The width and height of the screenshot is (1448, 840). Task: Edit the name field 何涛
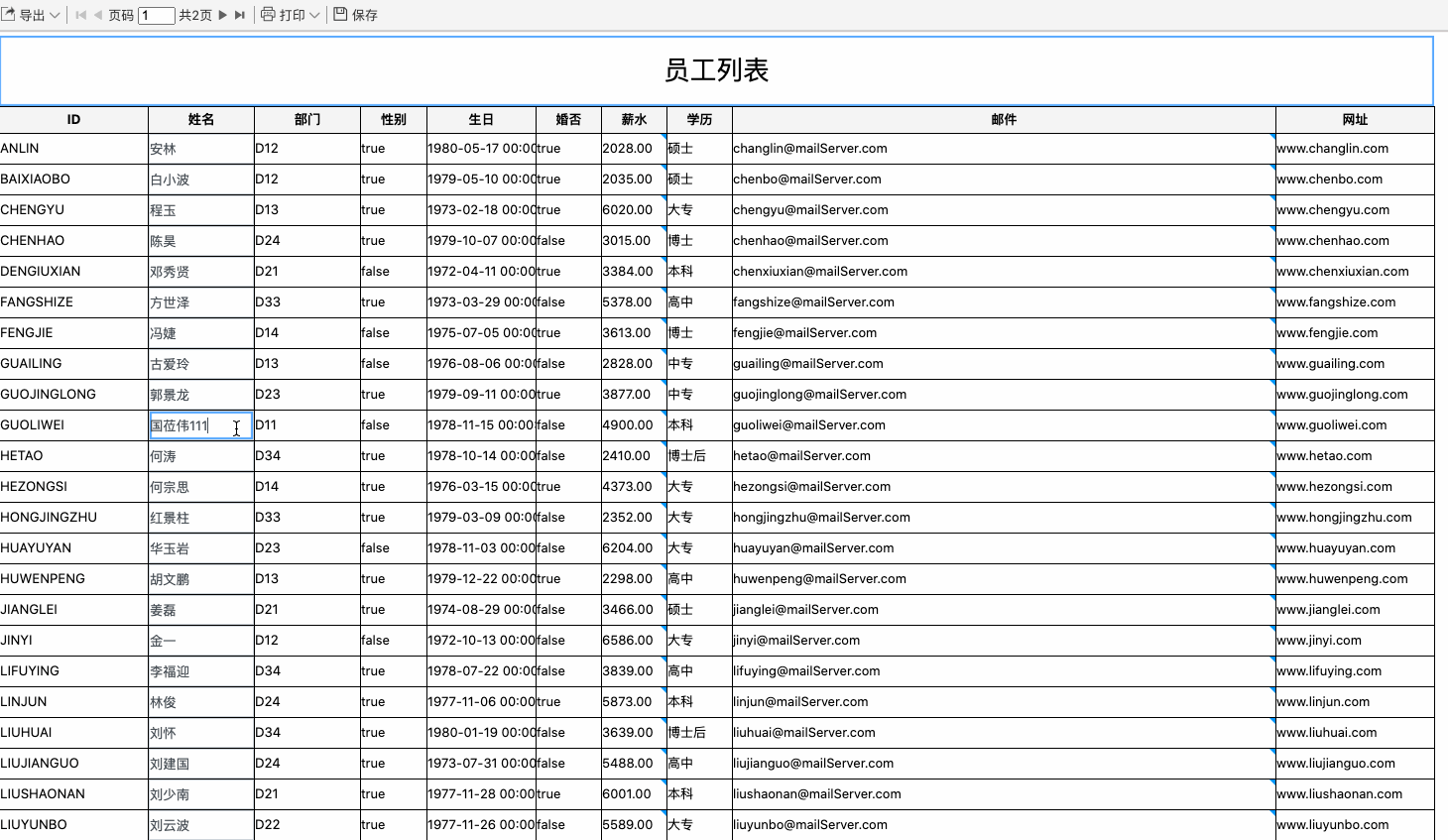tap(201, 456)
